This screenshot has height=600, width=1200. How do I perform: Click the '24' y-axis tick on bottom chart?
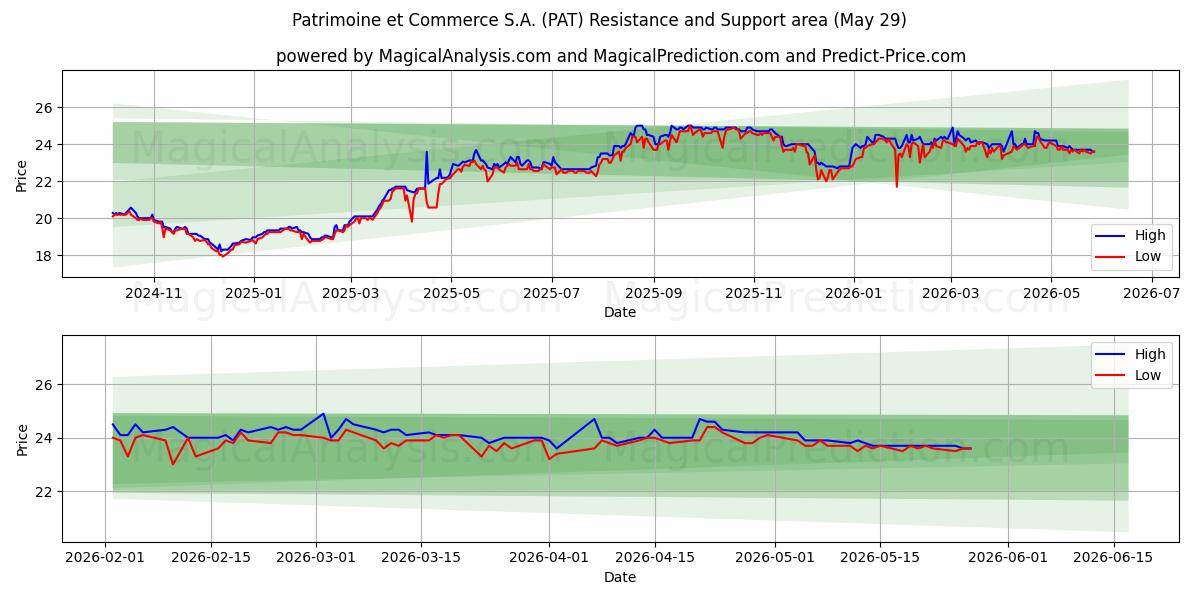pos(46,439)
